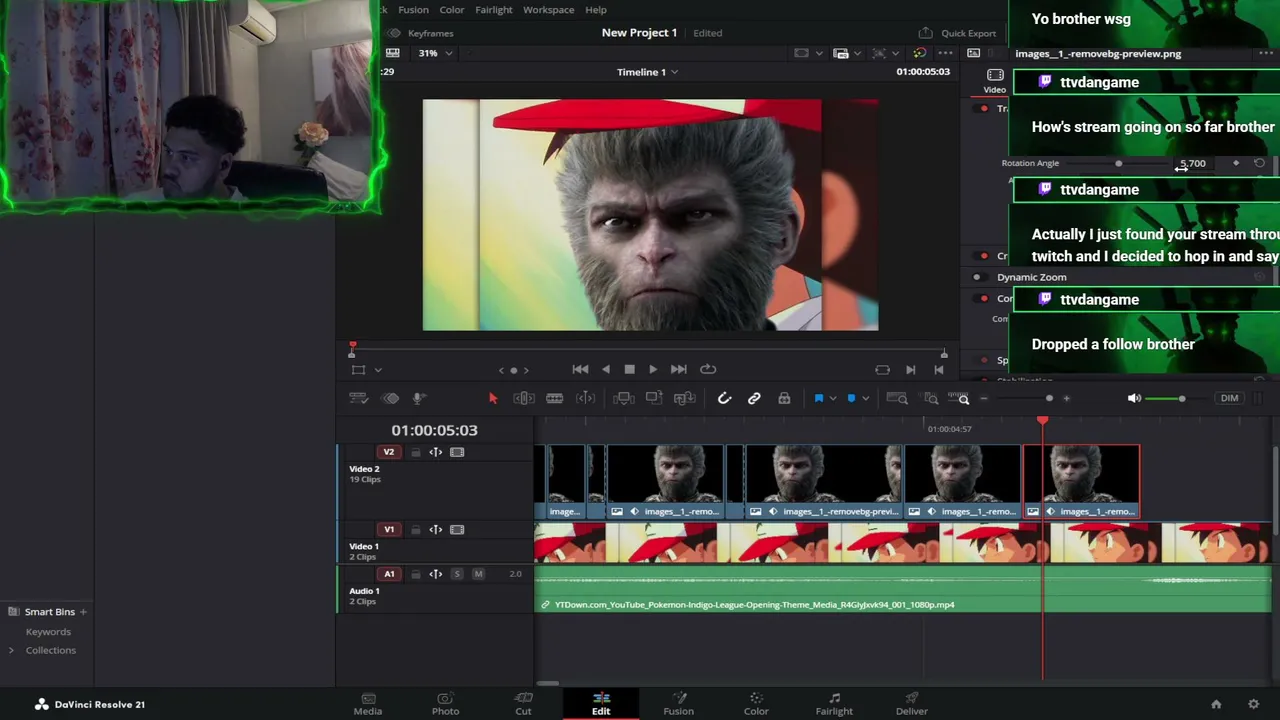The height and width of the screenshot is (720, 1280).
Task: Switch to the Color page
Action: (x=756, y=704)
